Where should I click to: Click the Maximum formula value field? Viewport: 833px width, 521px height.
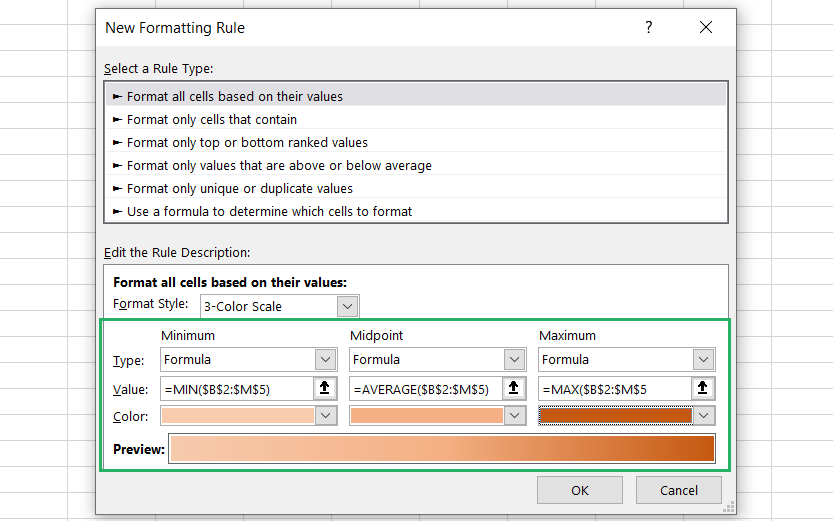pyautogui.click(x=614, y=389)
